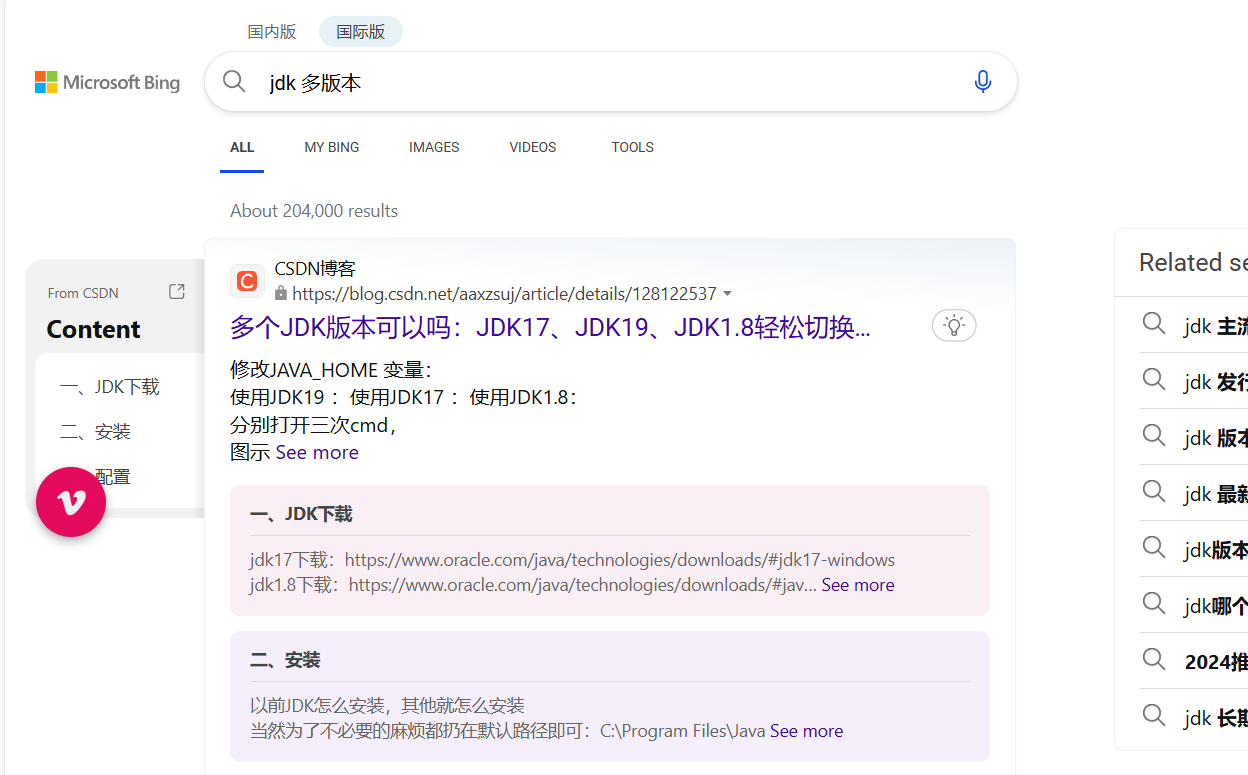Click related search 'jdk 最新'

coord(1215,494)
